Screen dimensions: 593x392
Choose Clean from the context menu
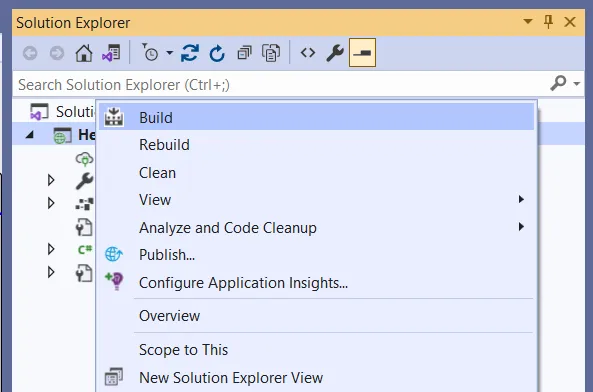(x=317, y=173)
